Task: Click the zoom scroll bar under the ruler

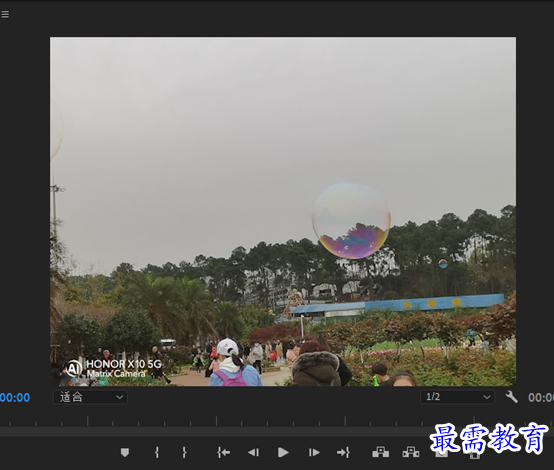Action: click(x=277, y=431)
